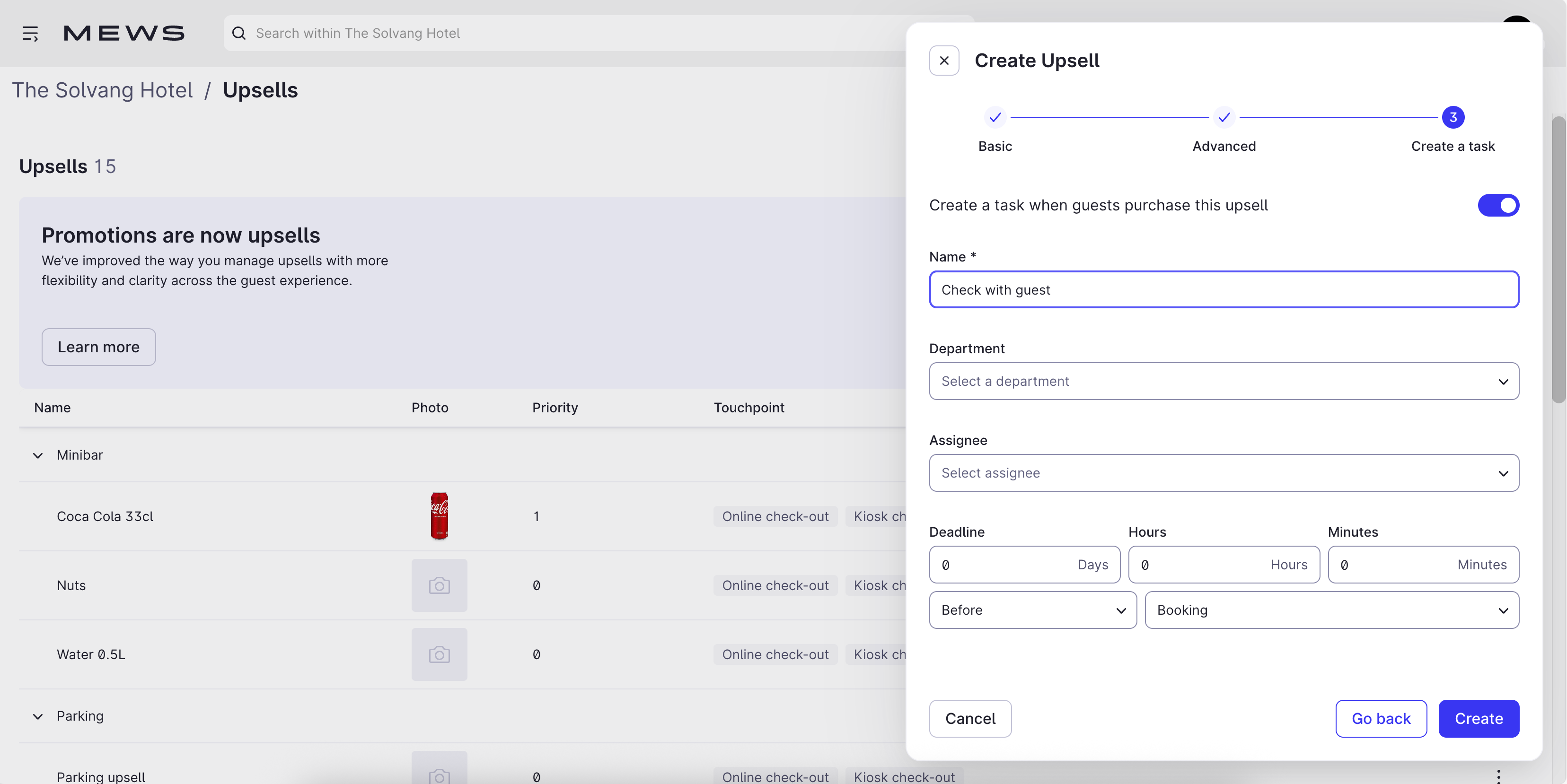This screenshot has height=784, width=1567.
Task: Go to the Basic step
Action: click(x=995, y=117)
